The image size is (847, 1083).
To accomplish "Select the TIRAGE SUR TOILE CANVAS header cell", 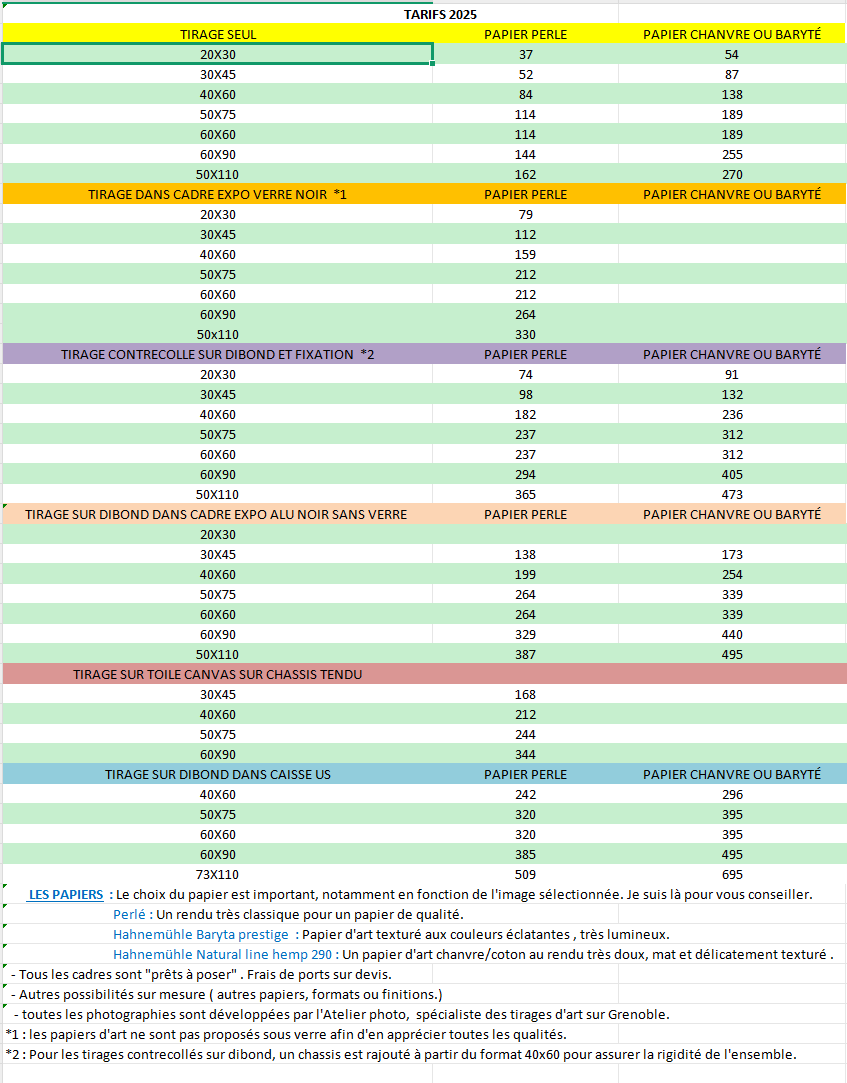I will [218, 674].
